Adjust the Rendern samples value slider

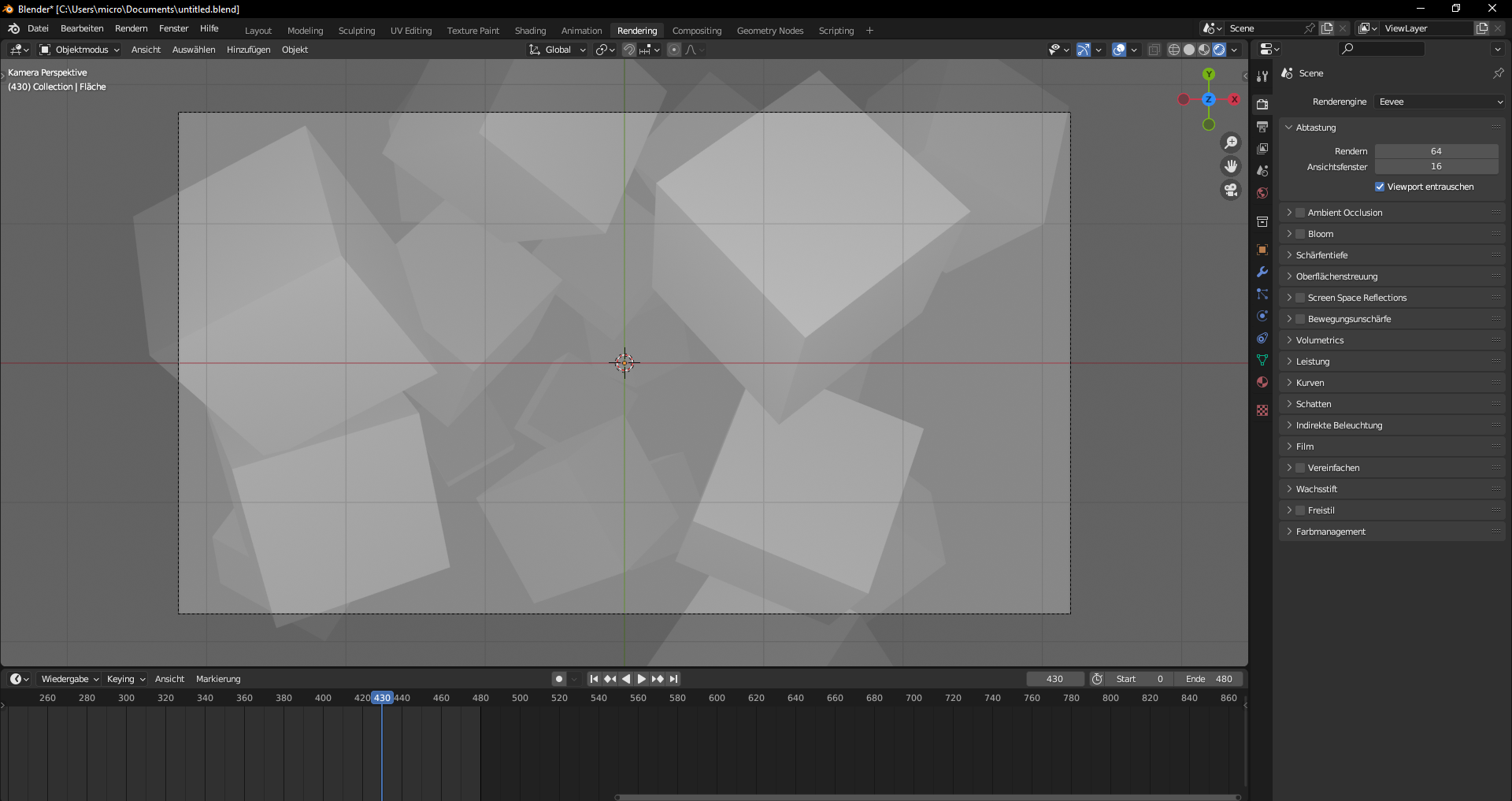pos(1436,150)
